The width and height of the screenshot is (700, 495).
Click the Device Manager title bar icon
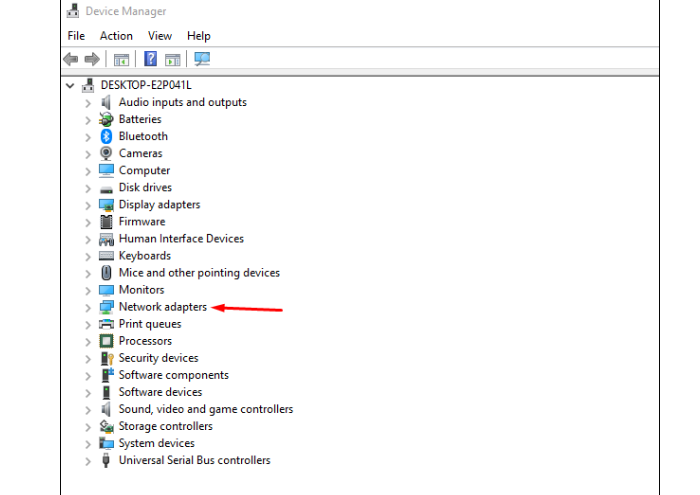[73, 11]
